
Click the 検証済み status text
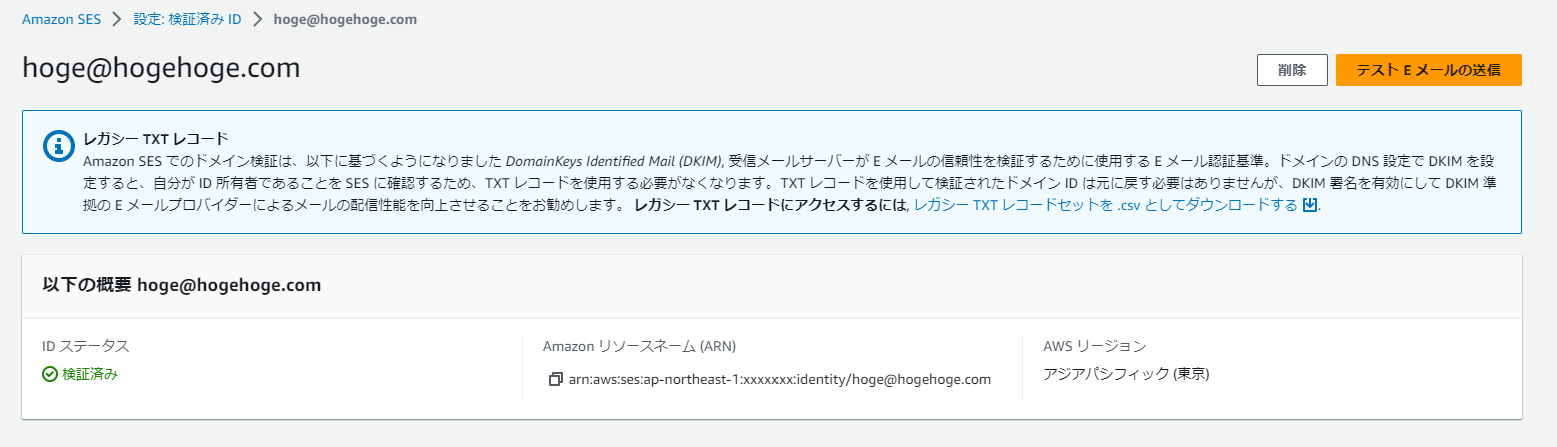tap(90, 374)
